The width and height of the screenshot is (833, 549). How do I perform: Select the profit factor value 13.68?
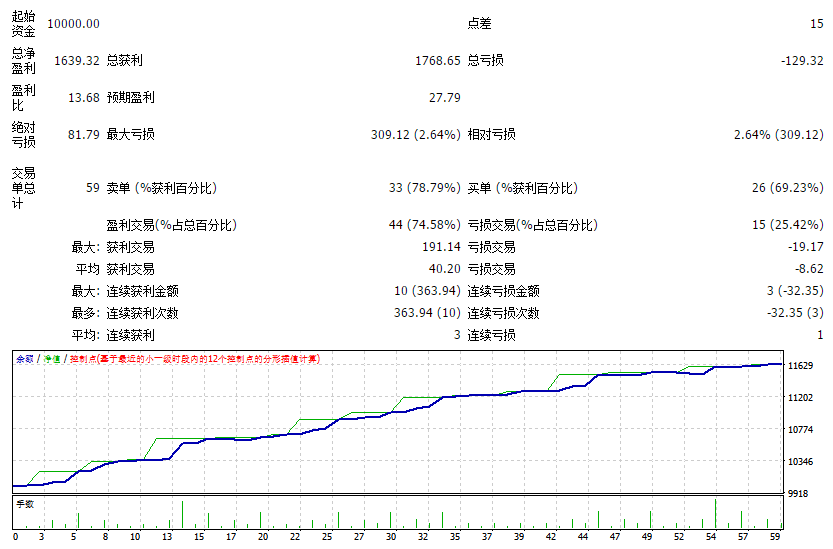(x=84, y=98)
